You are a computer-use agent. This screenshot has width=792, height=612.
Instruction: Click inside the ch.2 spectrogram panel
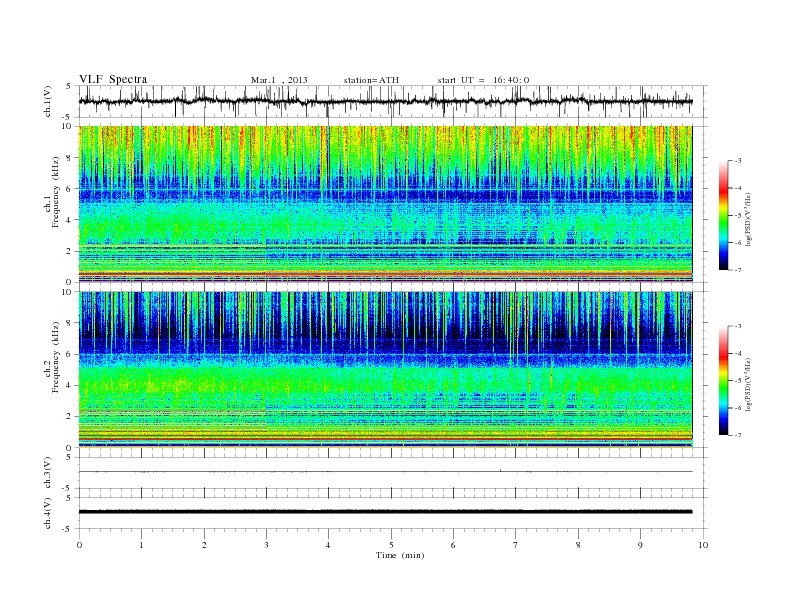click(385, 370)
